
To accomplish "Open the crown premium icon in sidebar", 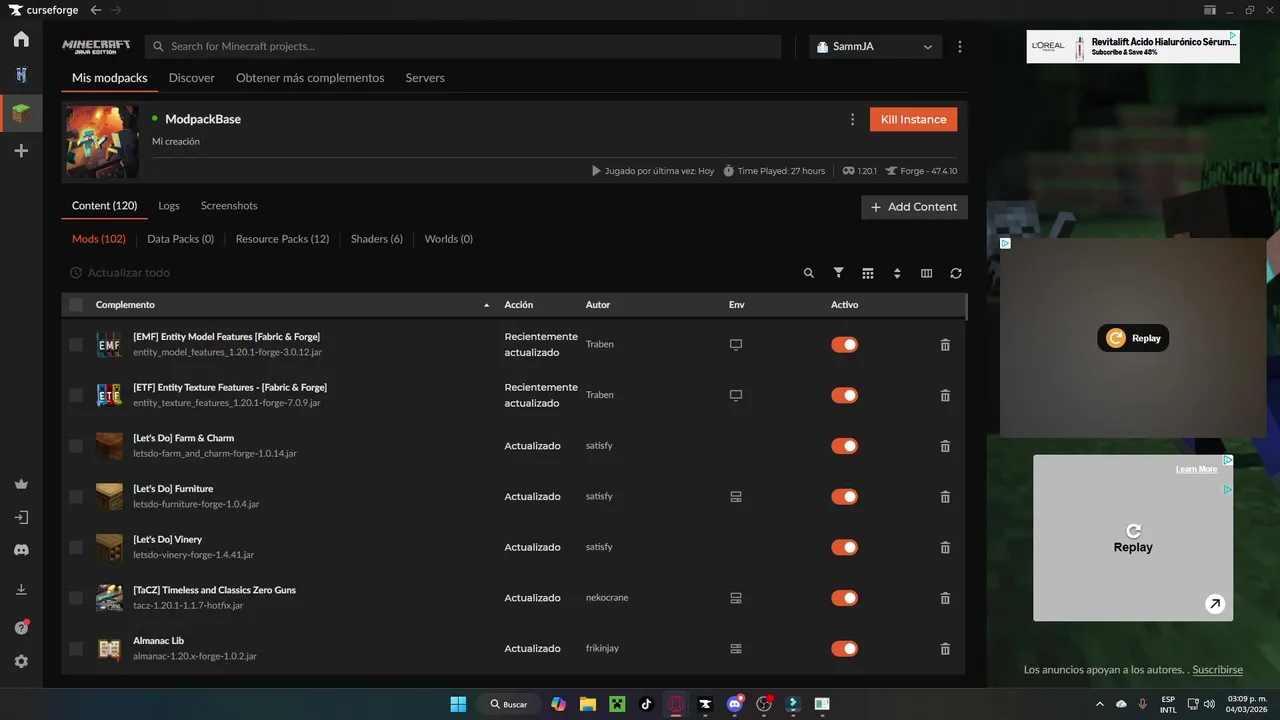I will click(21, 484).
